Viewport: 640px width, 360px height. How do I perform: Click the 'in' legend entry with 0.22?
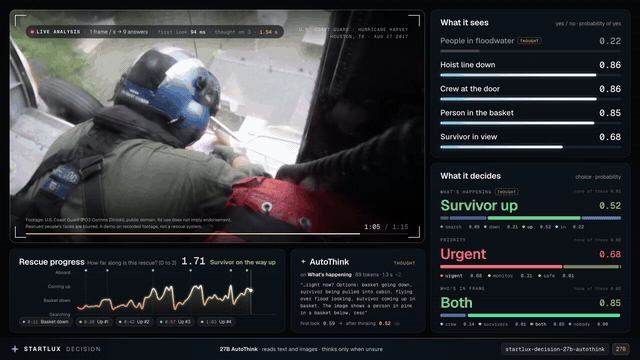(x=570, y=227)
